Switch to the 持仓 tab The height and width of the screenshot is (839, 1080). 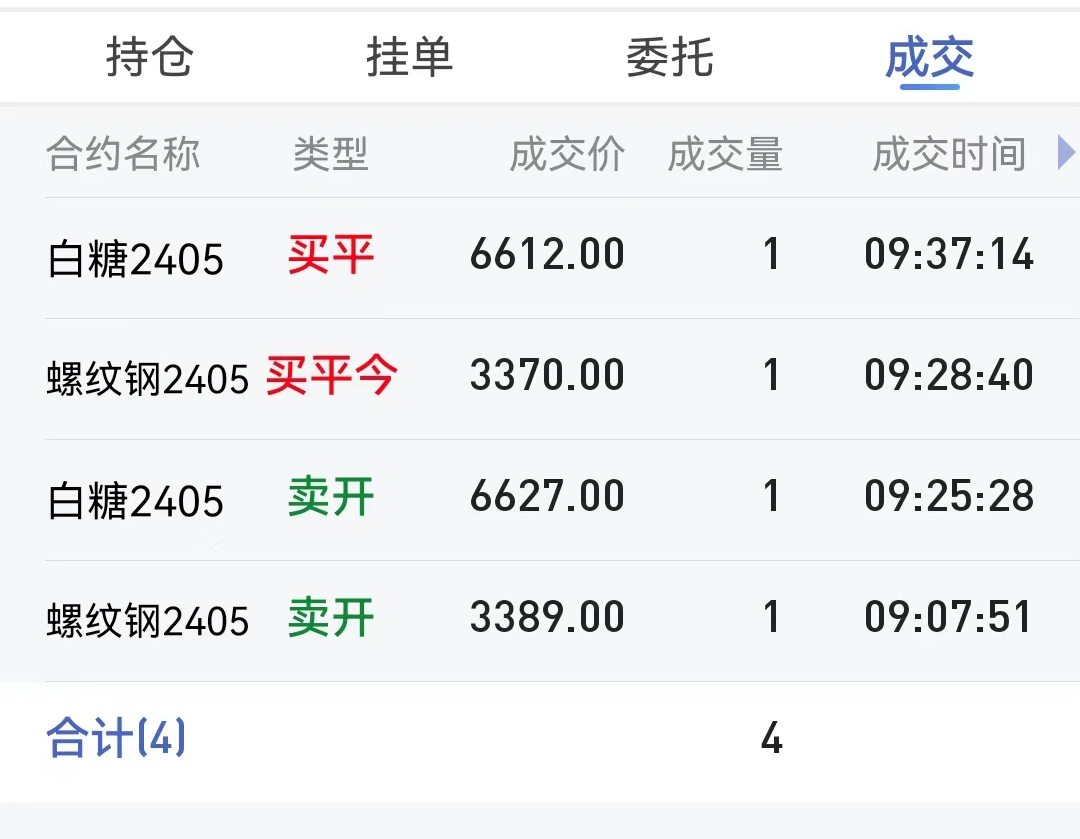pos(149,57)
